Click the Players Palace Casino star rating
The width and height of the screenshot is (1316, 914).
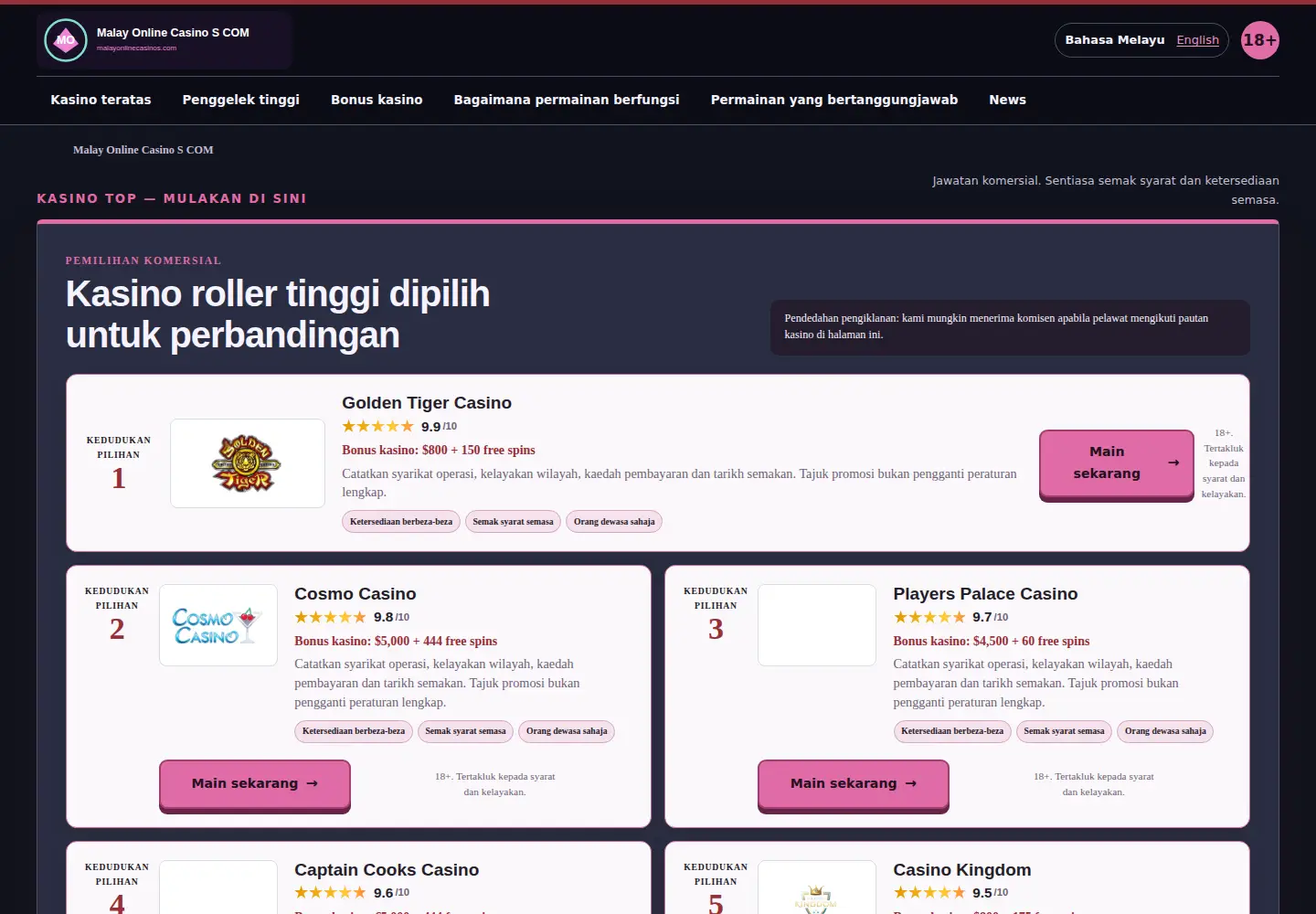click(x=929, y=617)
